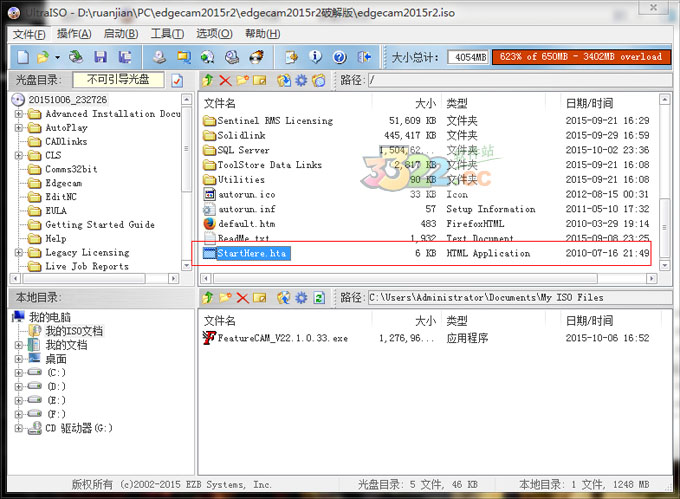The height and width of the screenshot is (499, 680).
Task: Click Extract icon in image pane toolbar
Action: tap(284, 80)
